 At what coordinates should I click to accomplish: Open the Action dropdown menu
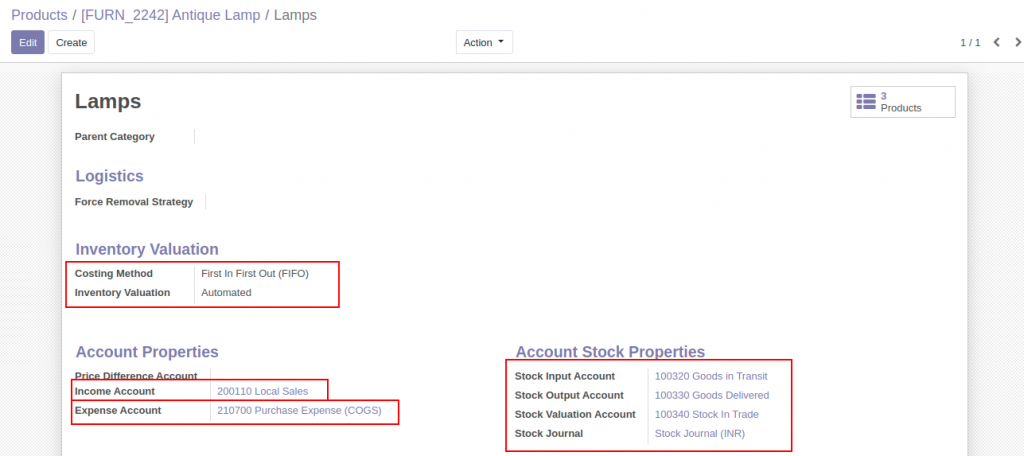click(484, 42)
